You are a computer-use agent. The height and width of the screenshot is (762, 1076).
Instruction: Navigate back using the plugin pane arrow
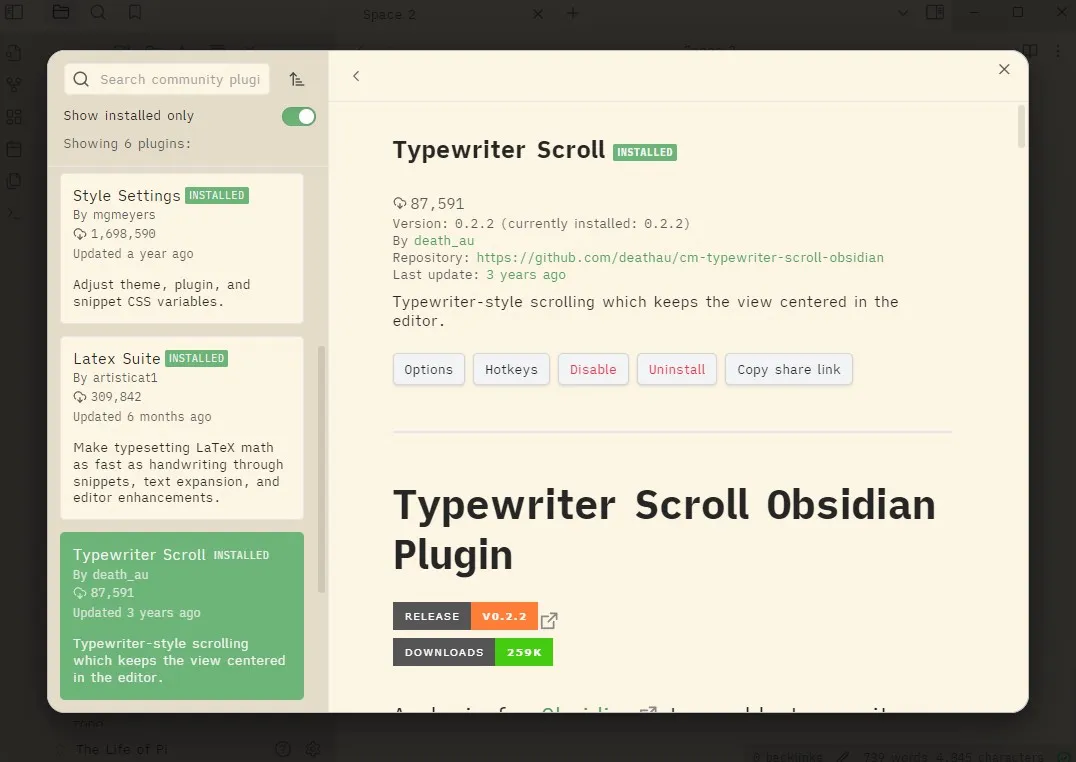[x=356, y=76]
